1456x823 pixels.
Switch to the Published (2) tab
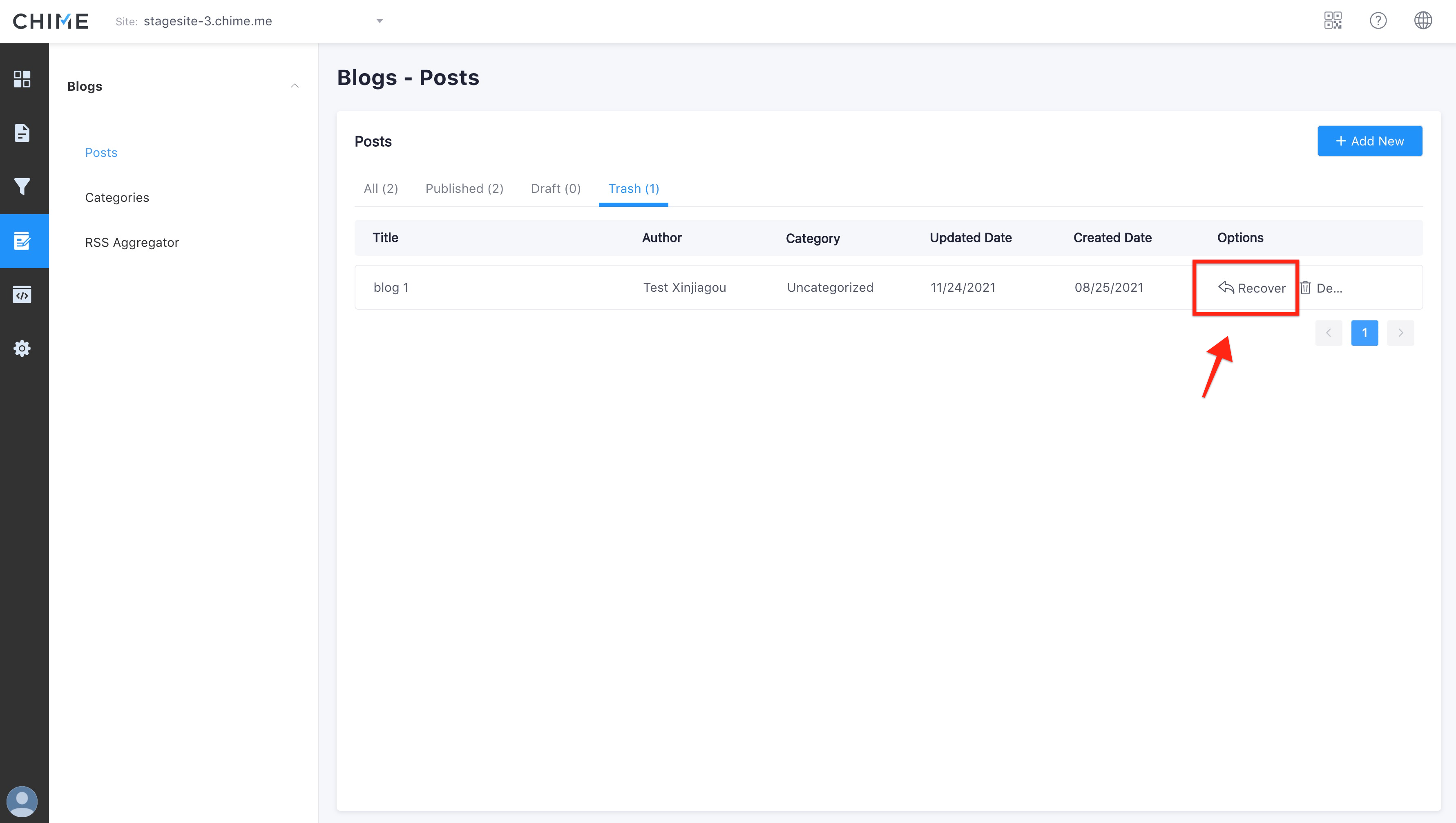pyautogui.click(x=464, y=189)
